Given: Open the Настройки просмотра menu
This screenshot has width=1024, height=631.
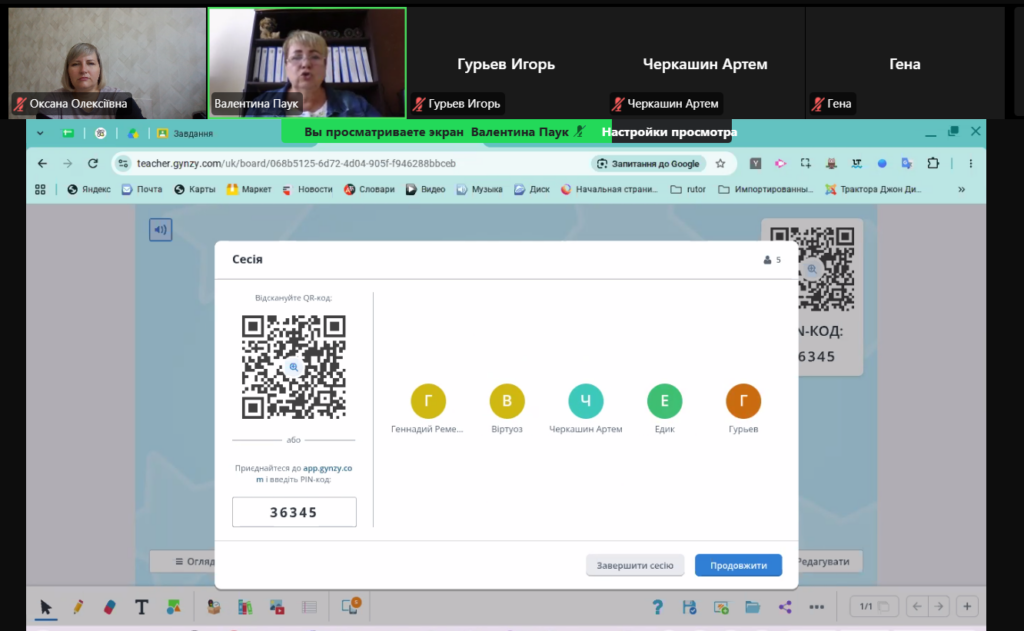Looking at the screenshot, I should [669, 132].
